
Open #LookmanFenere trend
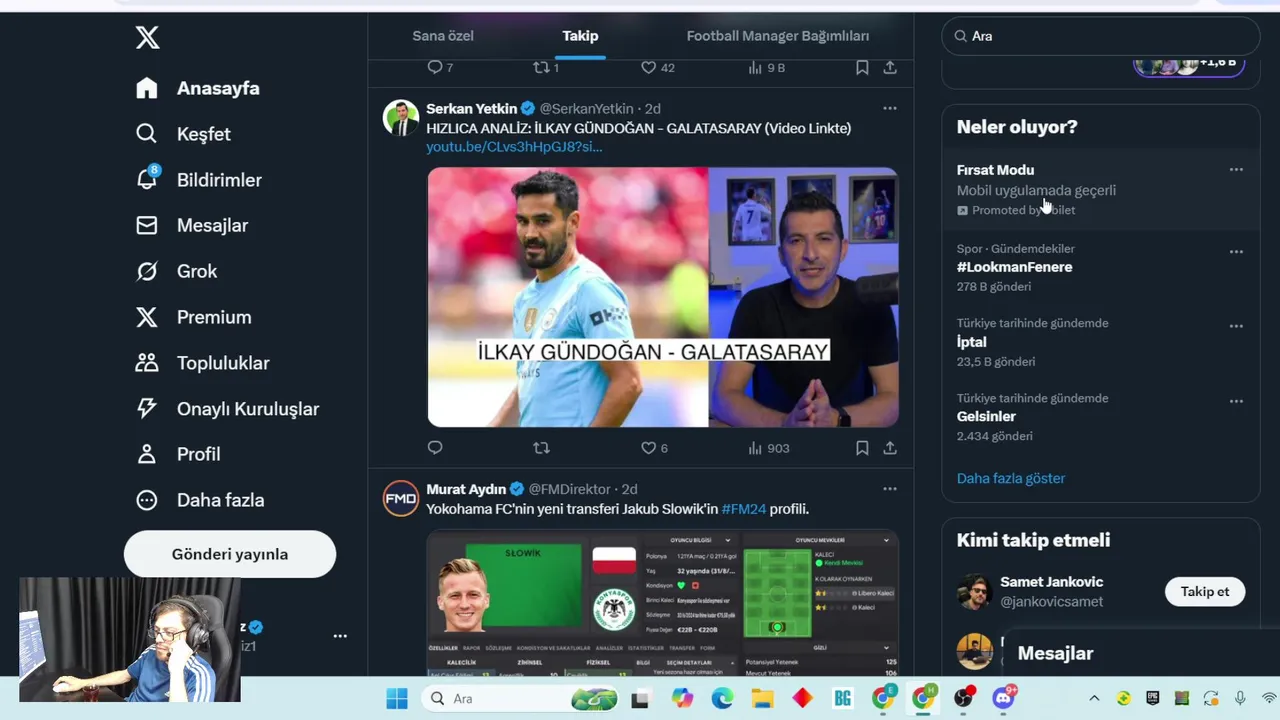click(x=1014, y=267)
